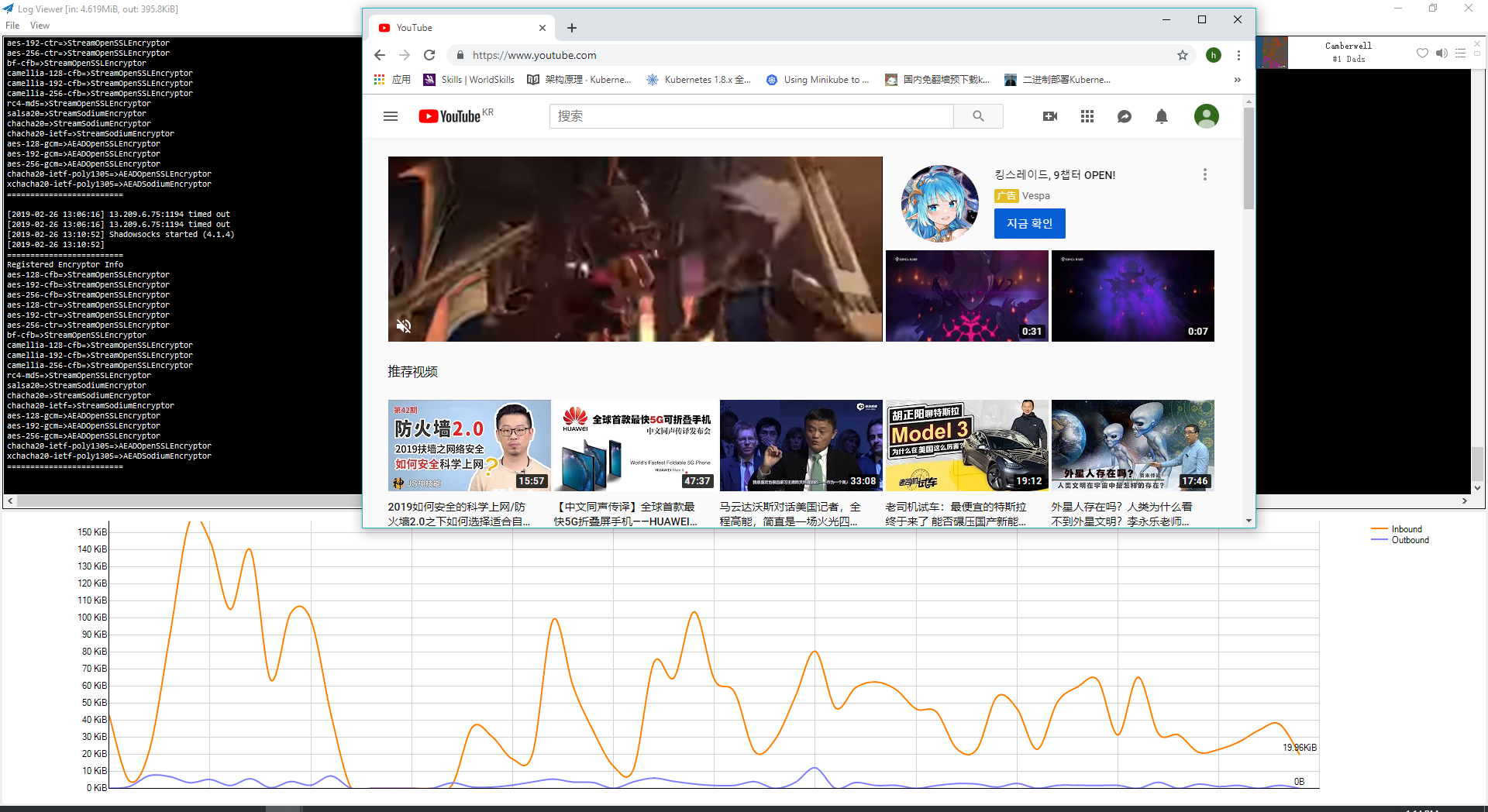Open 老司机试车 Tesla video title
Viewport: 1488px width, 812px height.
coord(956,514)
